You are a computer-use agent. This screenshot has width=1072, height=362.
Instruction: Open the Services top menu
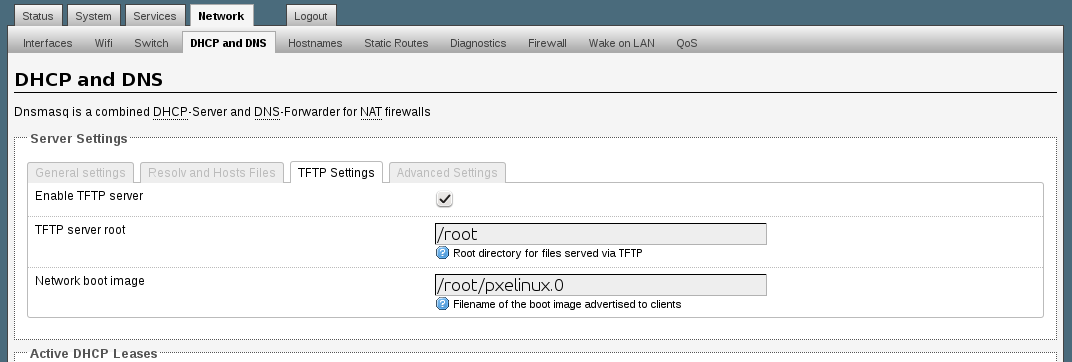click(155, 16)
